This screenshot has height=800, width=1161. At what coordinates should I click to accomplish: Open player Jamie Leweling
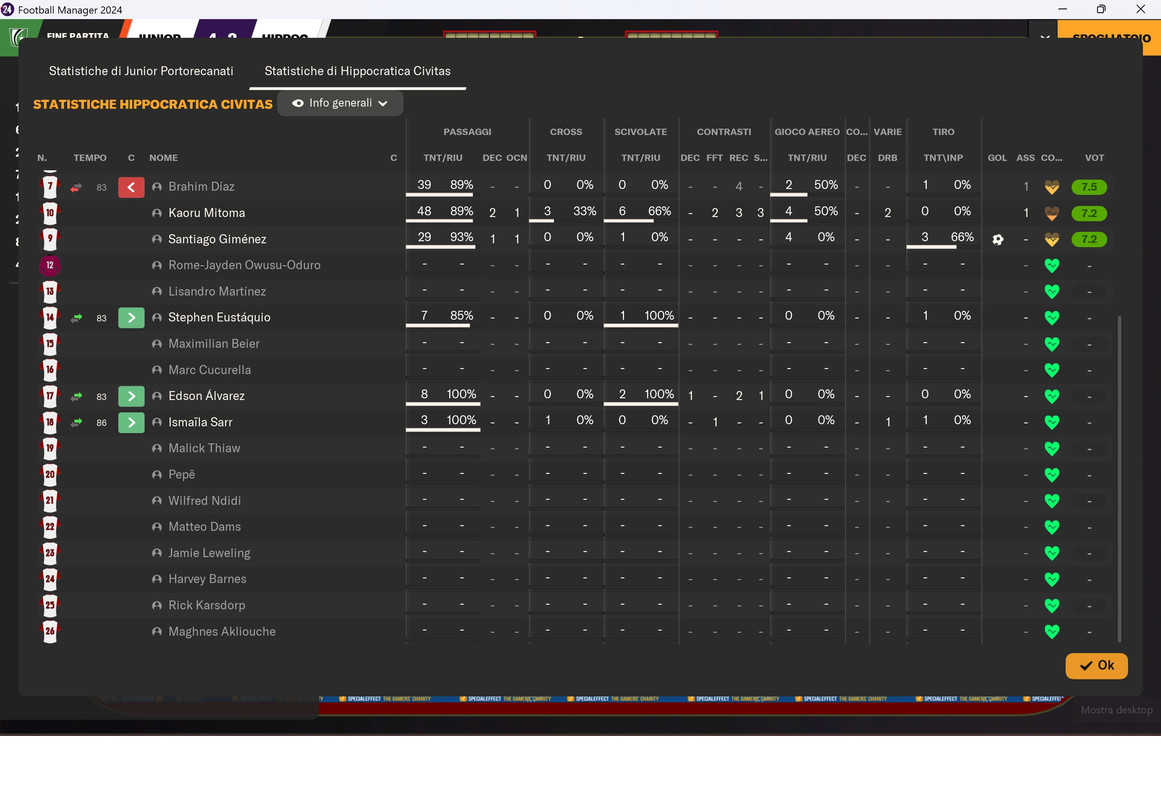[x=209, y=553]
